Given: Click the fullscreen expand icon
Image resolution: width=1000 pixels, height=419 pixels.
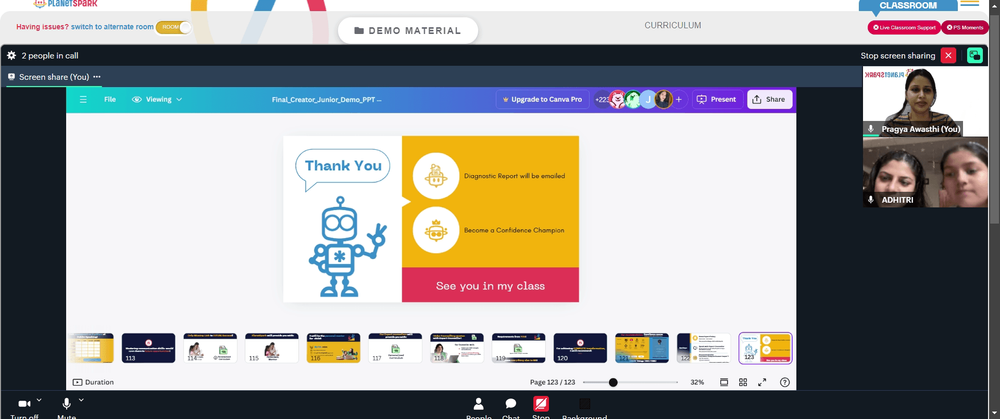Looking at the screenshot, I should point(762,382).
